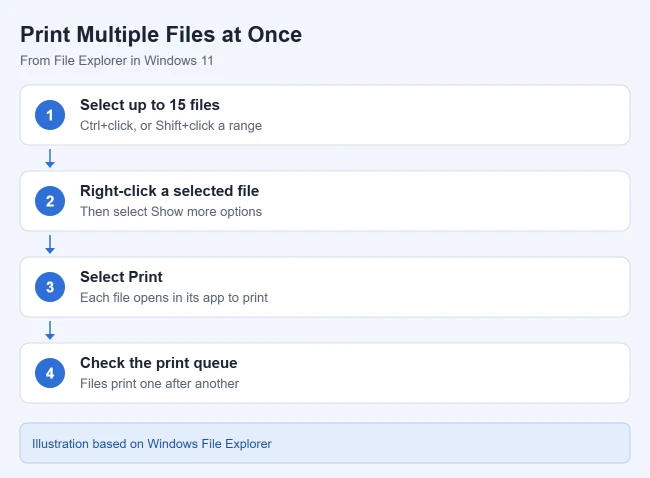Image resolution: width=650 pixels, height=478 pixels.
Task: Click the 'Select Print' step title
Action: pos(121,277)
